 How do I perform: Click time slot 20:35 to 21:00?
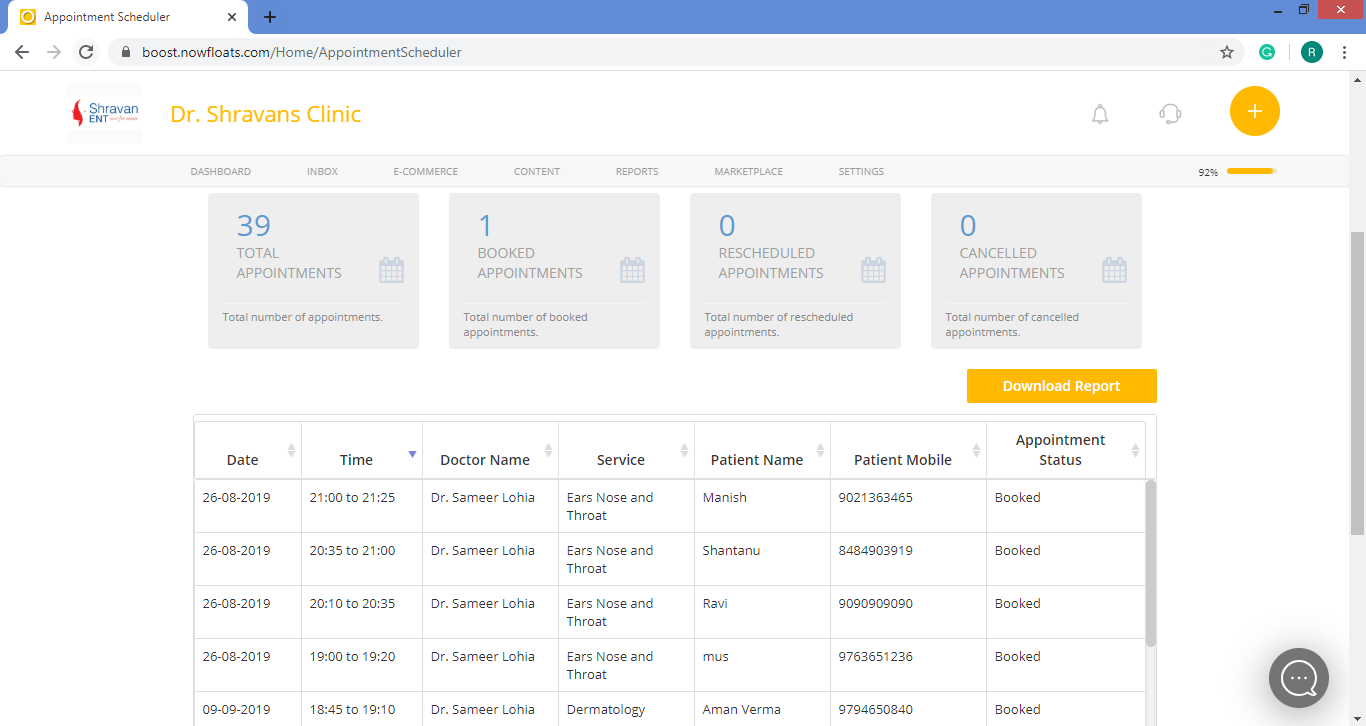point(352,550)
